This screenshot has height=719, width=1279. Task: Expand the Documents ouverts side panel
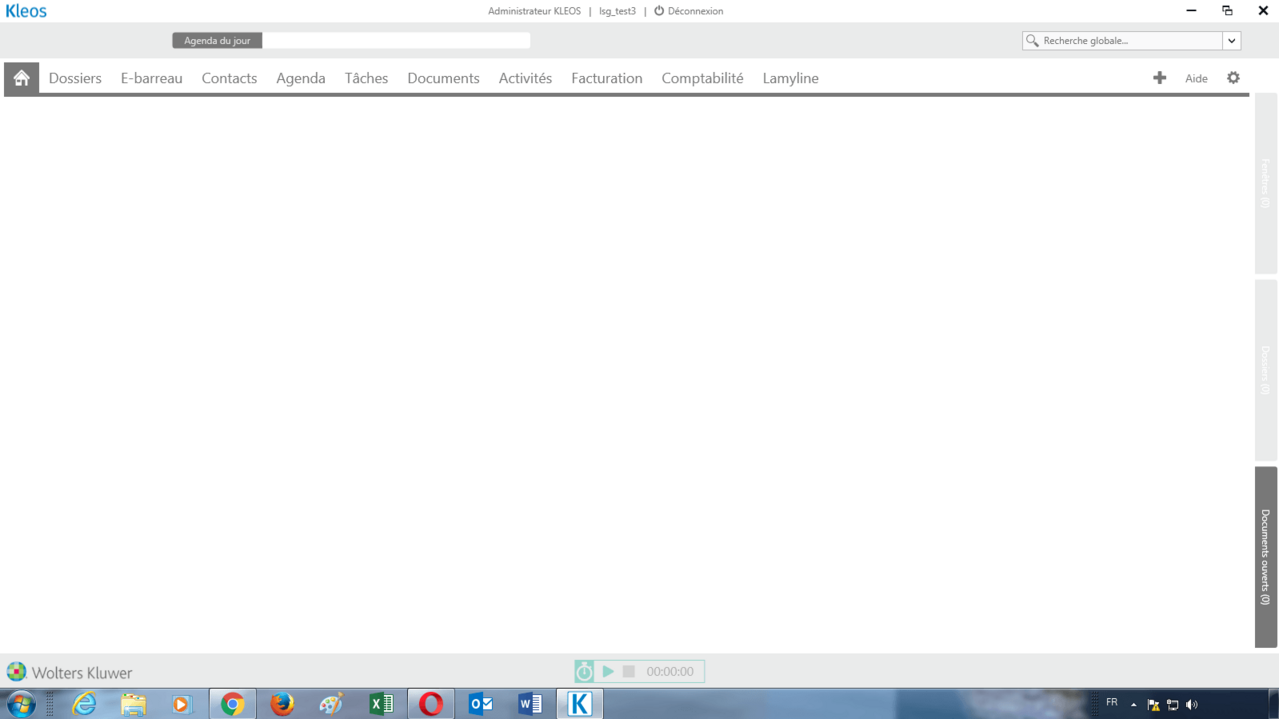1266,557
